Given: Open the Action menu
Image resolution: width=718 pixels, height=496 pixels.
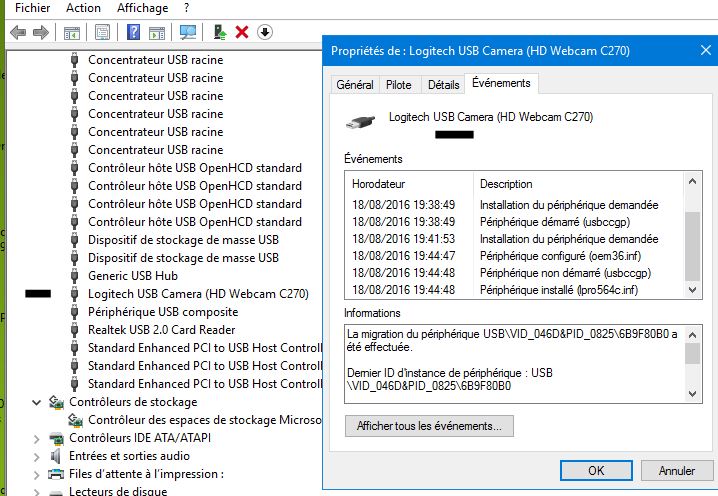Looking at the screenshot, I should (83, 8).
